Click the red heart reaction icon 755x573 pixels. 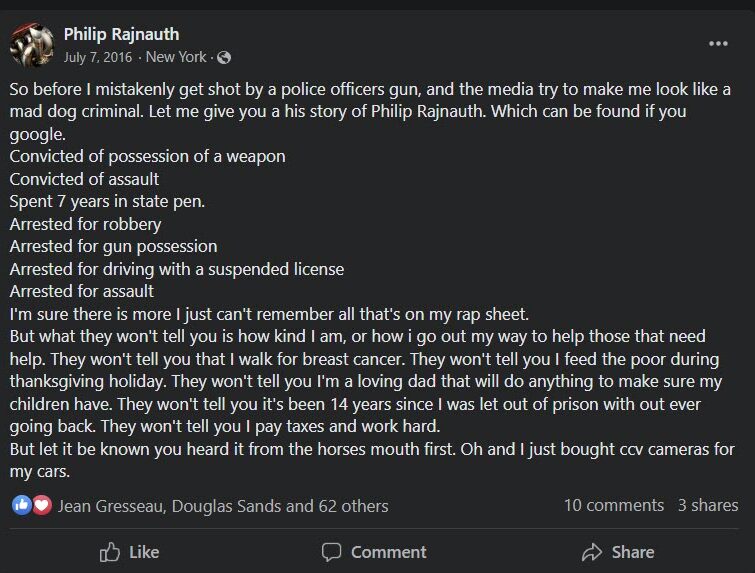[x=41, y=505]
